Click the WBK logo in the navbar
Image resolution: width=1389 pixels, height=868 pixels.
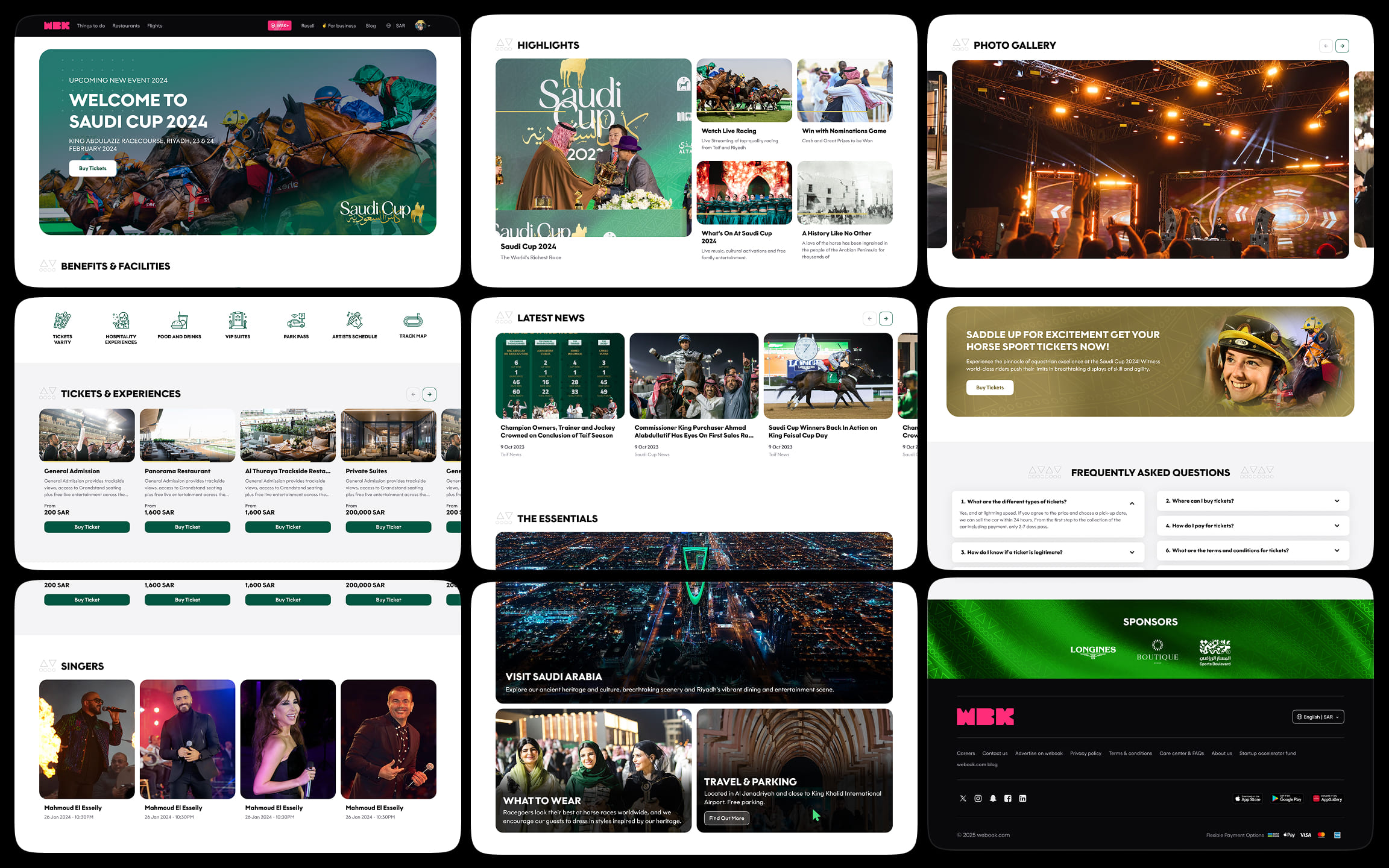(x=56, y=25)
